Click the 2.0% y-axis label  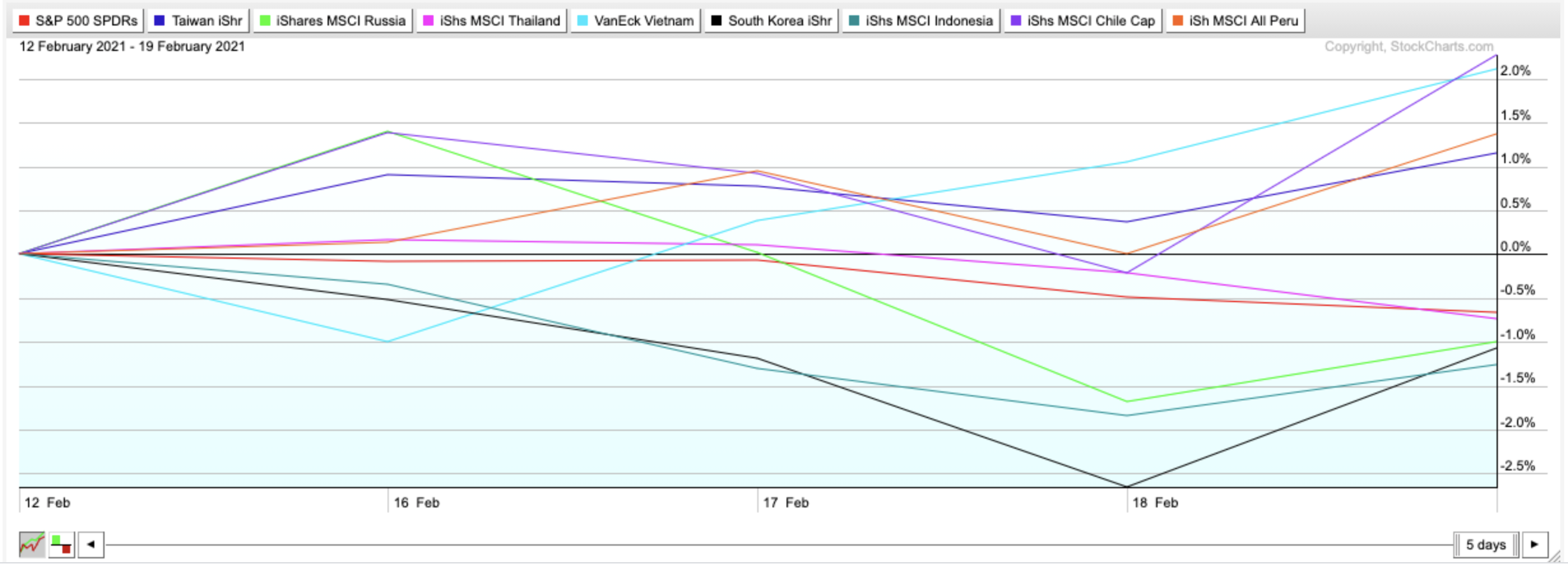point(1515,71)
